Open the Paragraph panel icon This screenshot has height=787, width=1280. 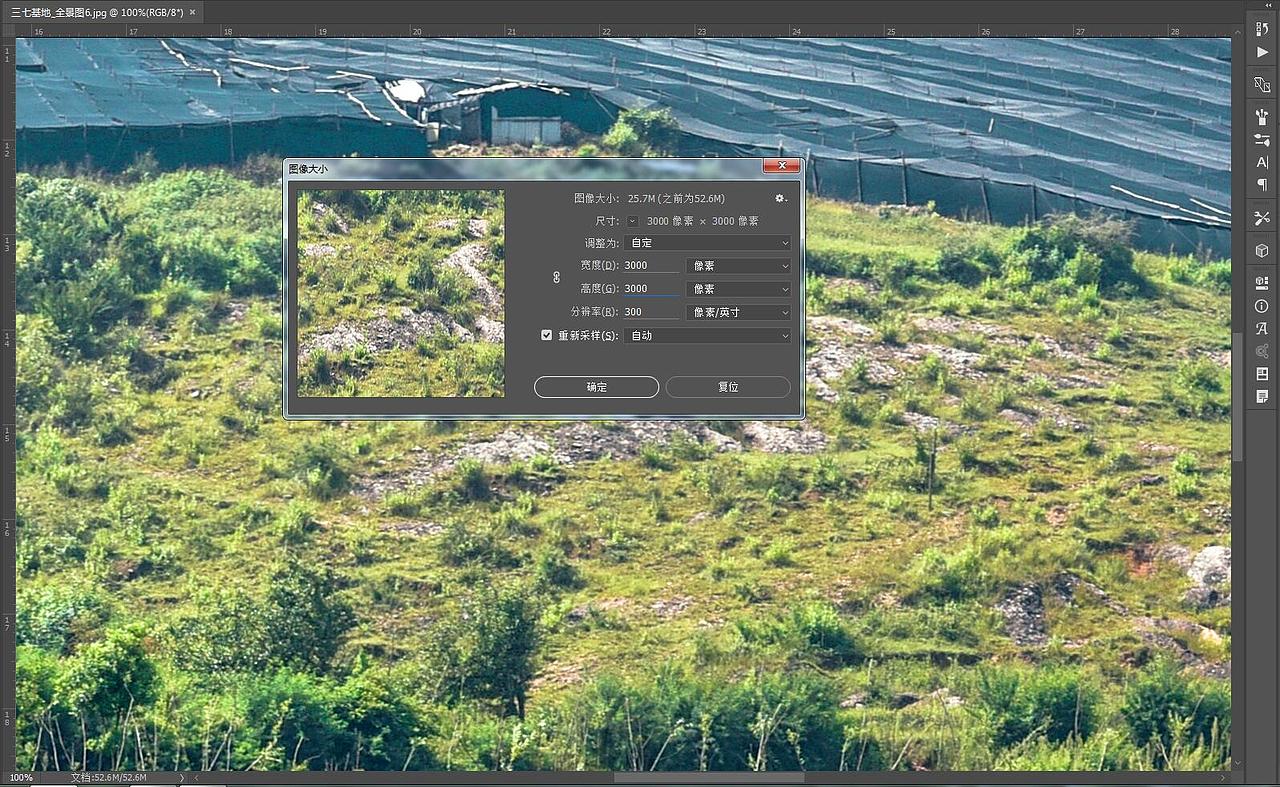tap(1262, 185)
